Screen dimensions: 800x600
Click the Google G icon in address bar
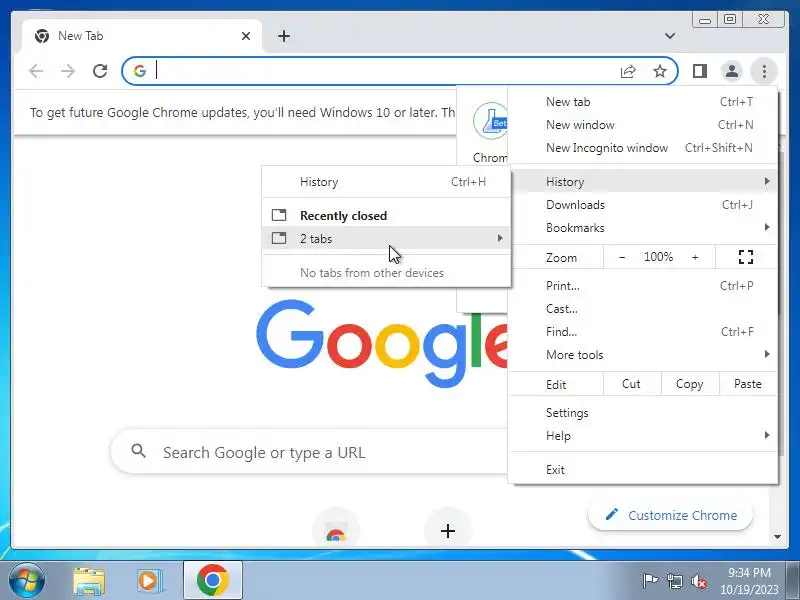point(140,71)
